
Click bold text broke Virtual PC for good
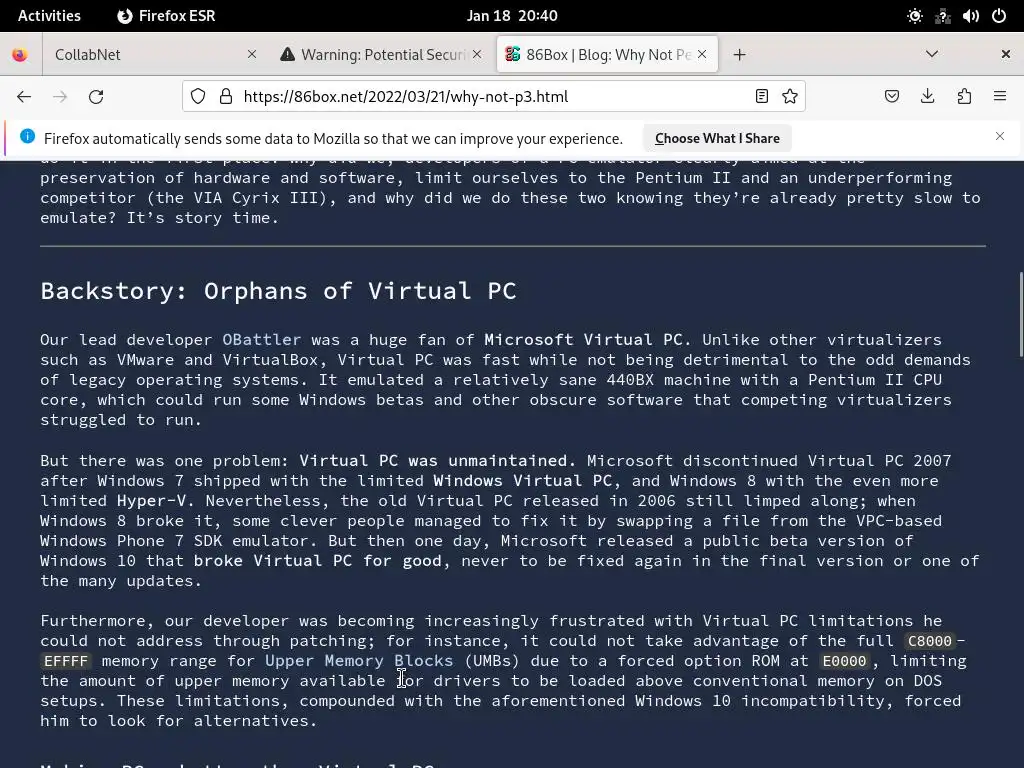[x=317, y=561]
